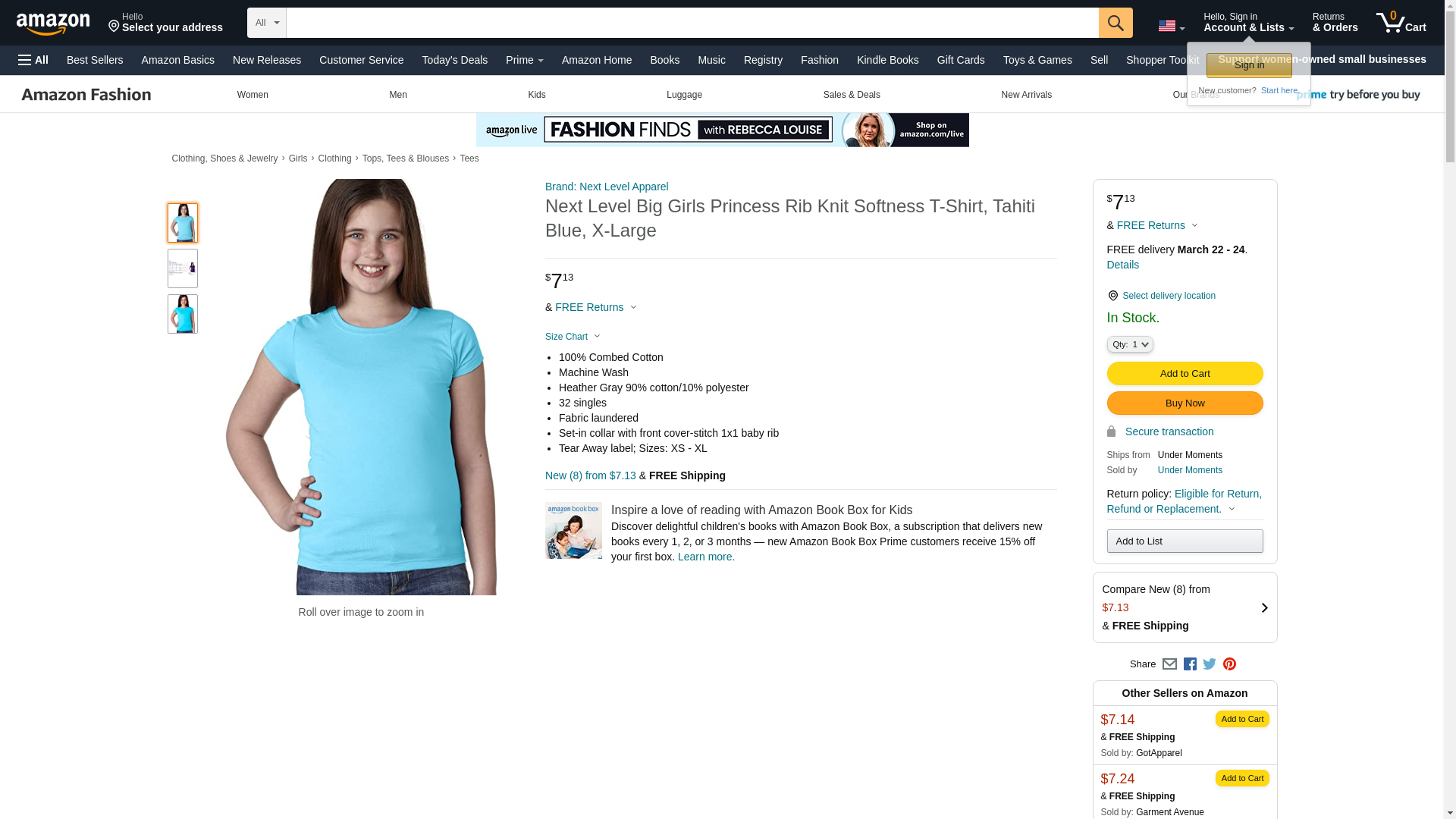This screenshot has height=819, width=1456.
Task: Click the Buy Now button
Action: pyautogui.click(x=1185, y=403)
